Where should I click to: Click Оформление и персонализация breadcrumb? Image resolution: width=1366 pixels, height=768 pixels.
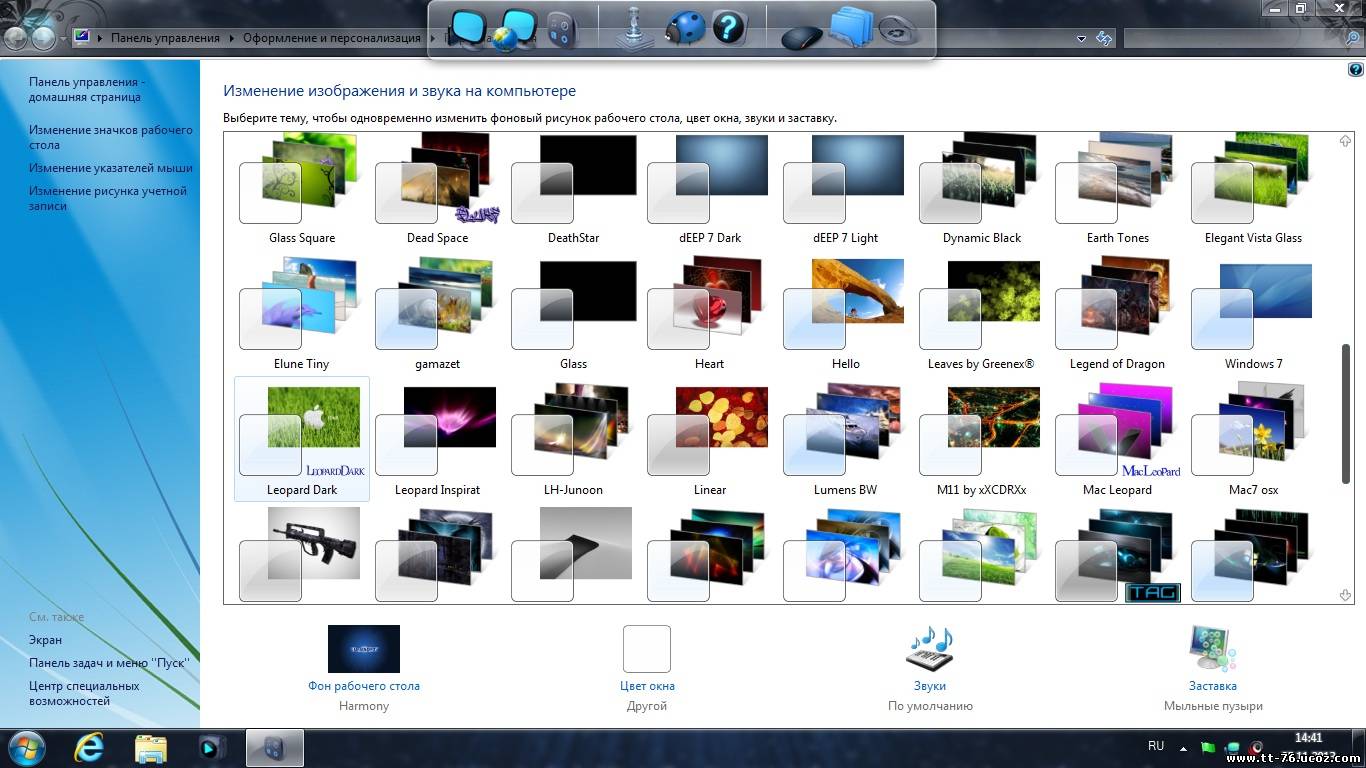click(332, 38)
